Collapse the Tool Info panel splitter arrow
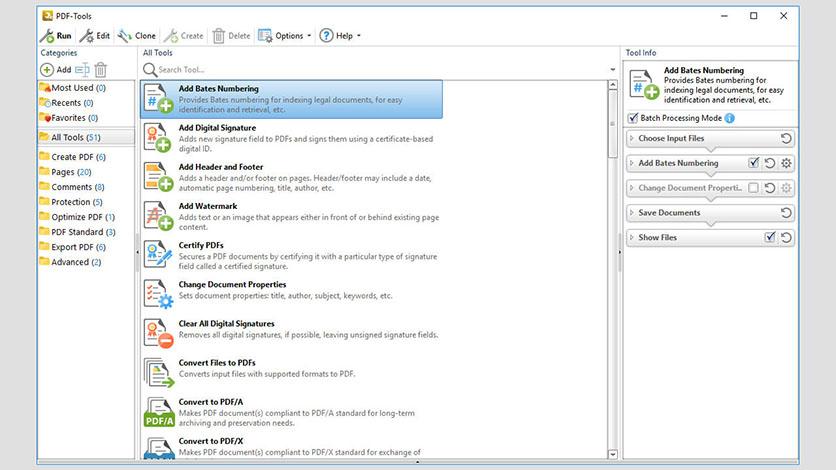Image resolution: width=836 pixels, height=470 pixels. point(620,252)
